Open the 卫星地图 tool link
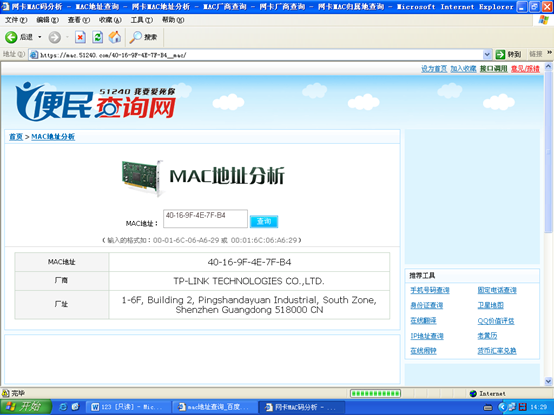Screen dimensions: 554x415 point(490,306)
